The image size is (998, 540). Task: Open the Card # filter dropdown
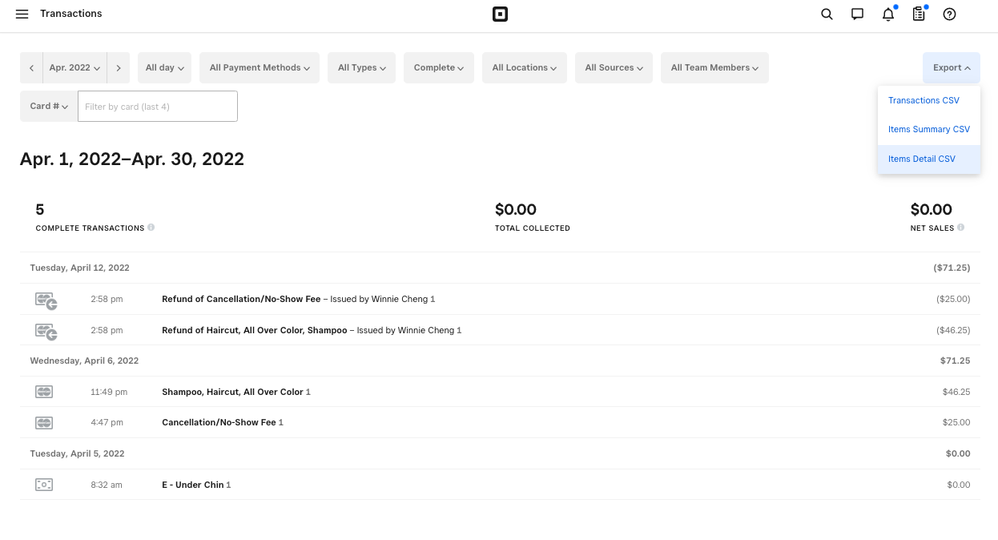click(49, 106)
